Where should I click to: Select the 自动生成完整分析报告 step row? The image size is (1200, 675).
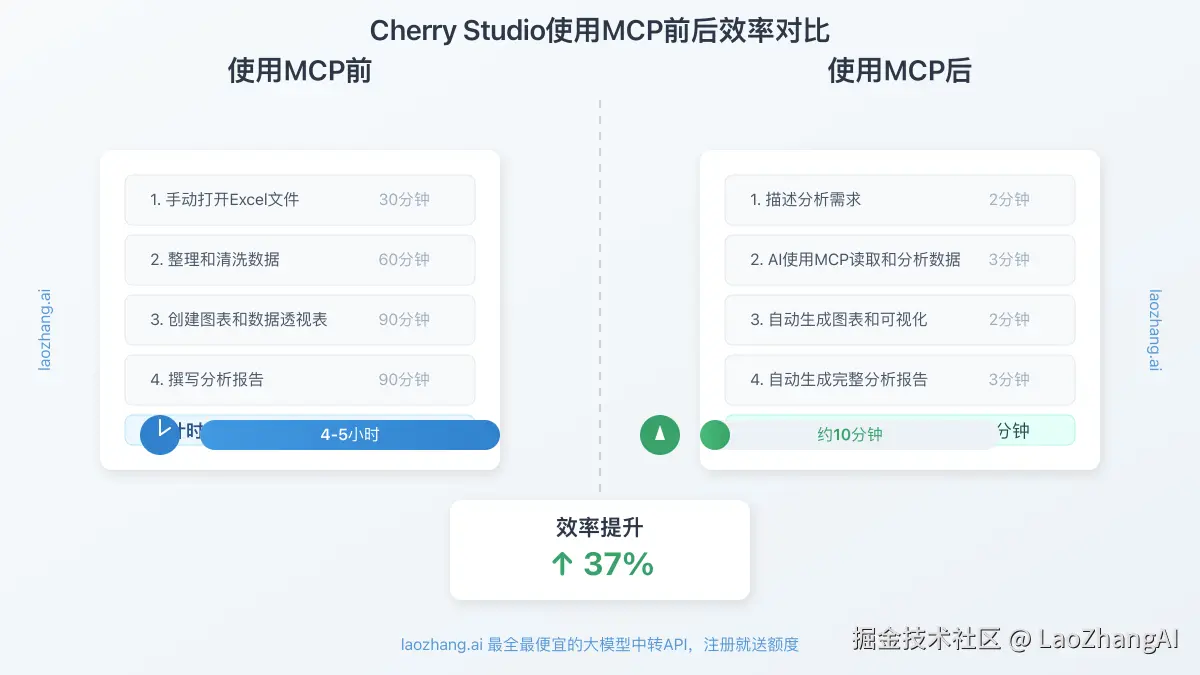[898, 380]
